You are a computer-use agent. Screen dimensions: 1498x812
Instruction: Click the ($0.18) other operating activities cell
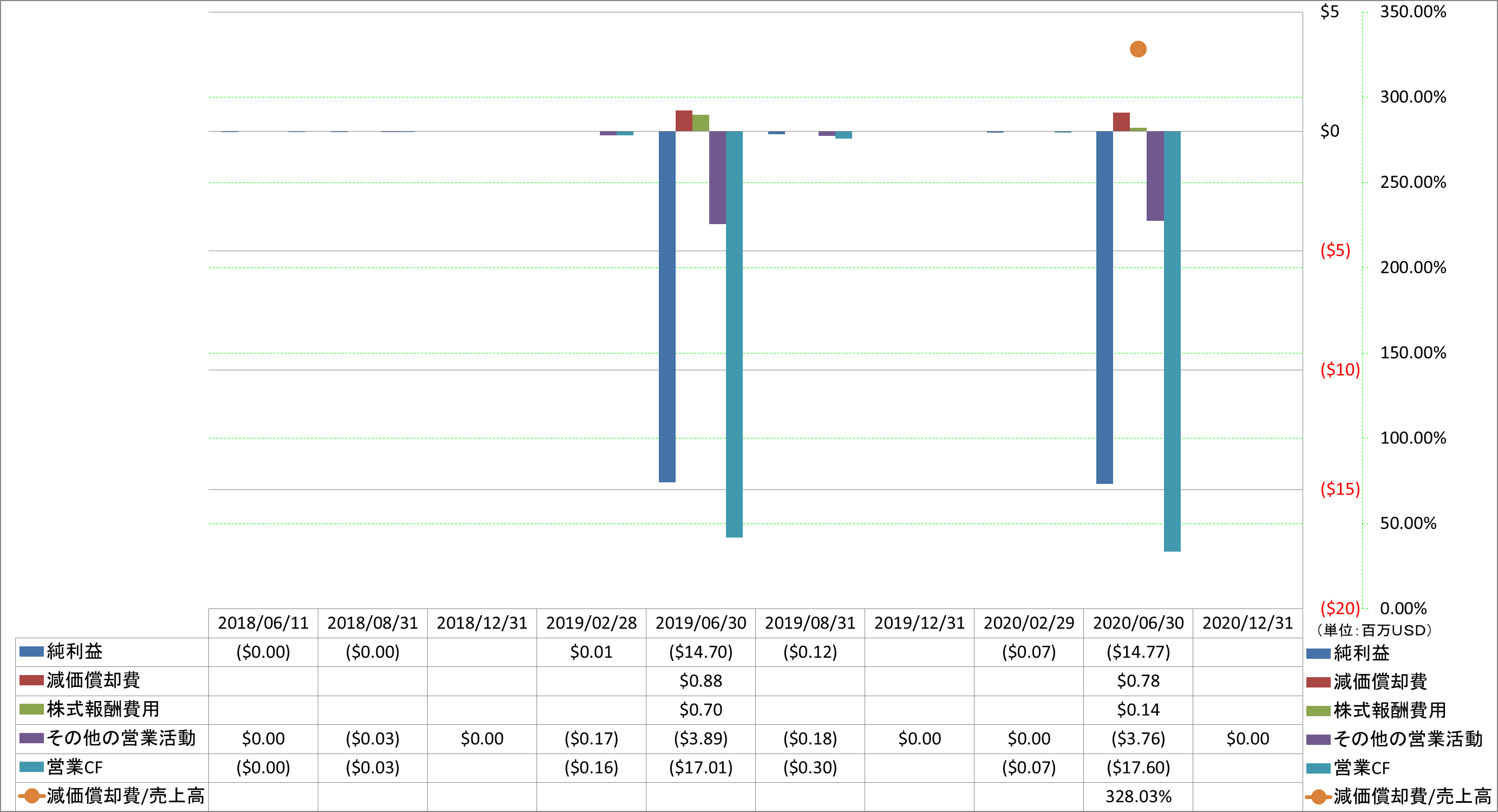tap(810, 739)
